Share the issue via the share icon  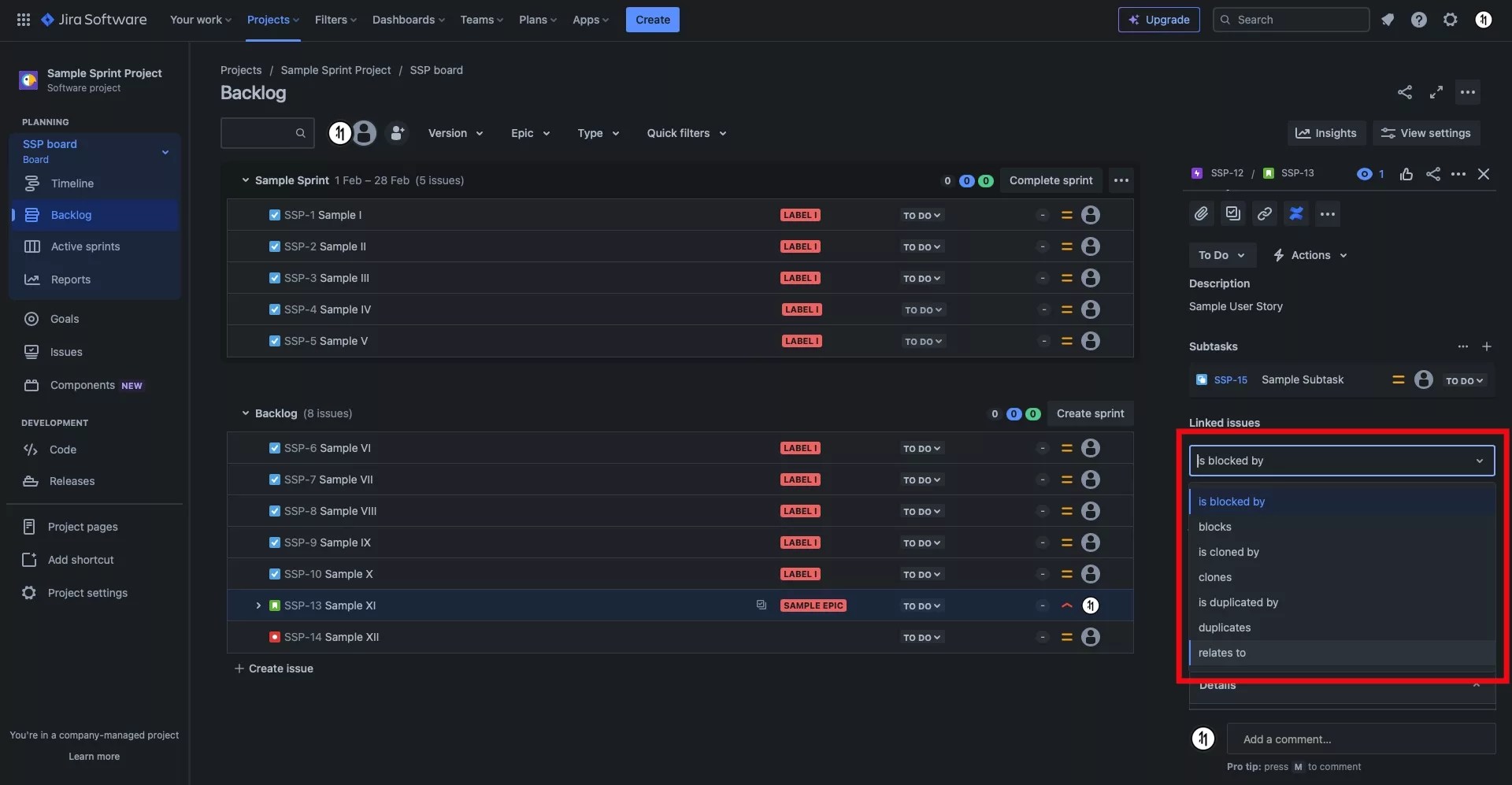tap(1433, 174)
